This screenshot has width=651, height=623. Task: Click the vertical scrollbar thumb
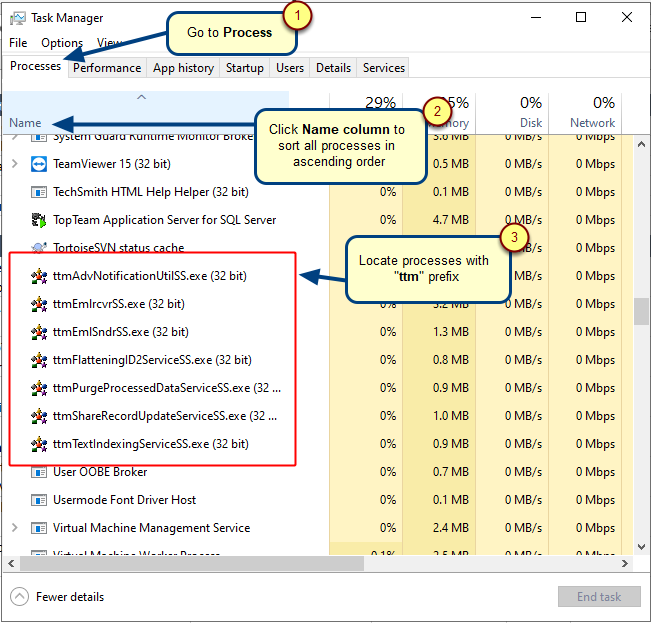pyautogui.click(x=641, y=311)
